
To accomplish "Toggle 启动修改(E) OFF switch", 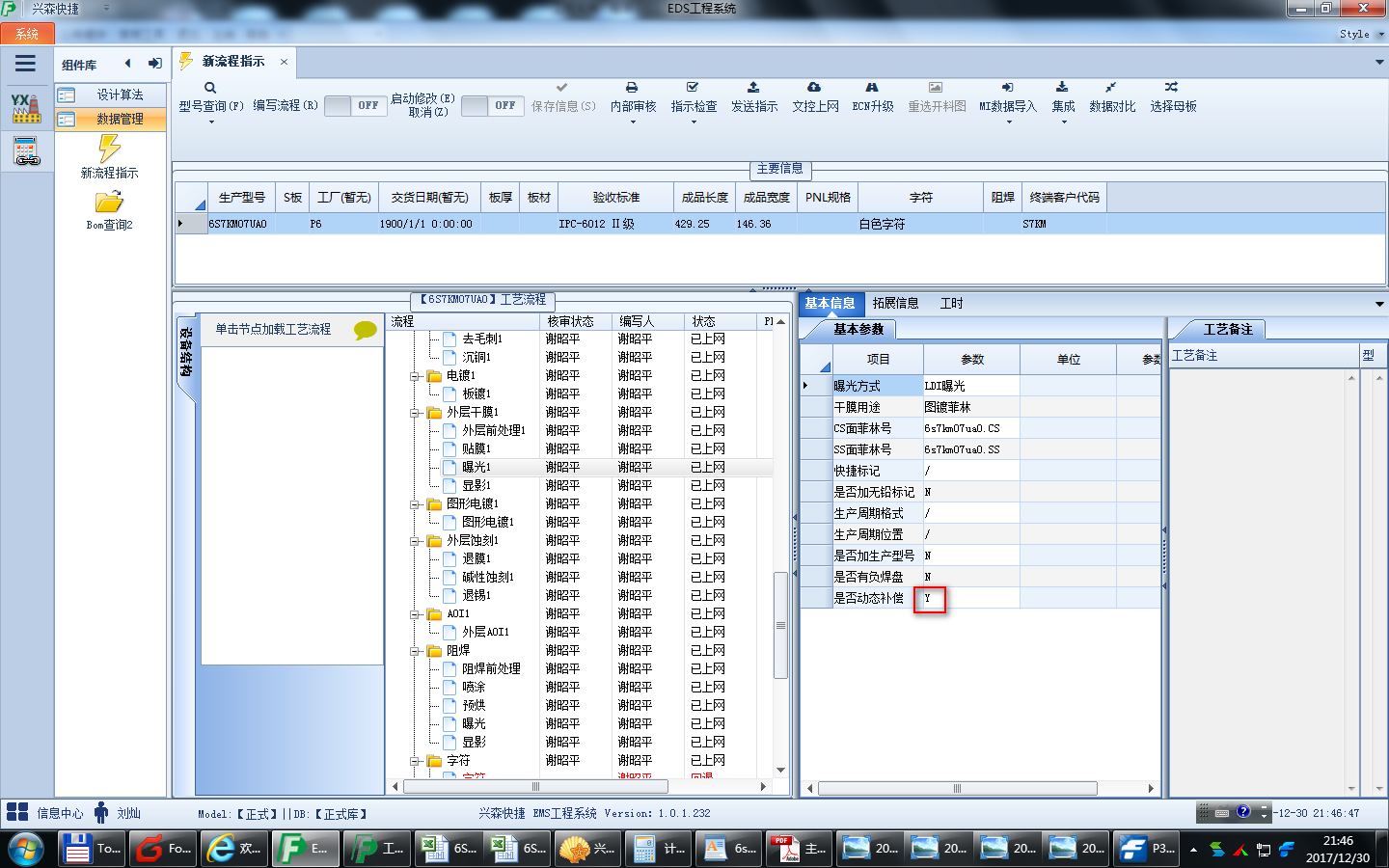I will click(492, 106).
